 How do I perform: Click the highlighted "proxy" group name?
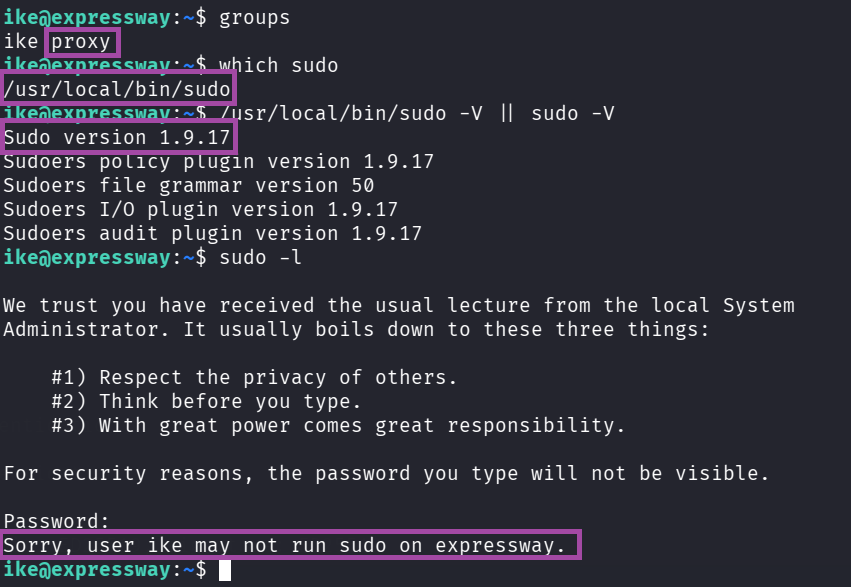pos(82,42)
